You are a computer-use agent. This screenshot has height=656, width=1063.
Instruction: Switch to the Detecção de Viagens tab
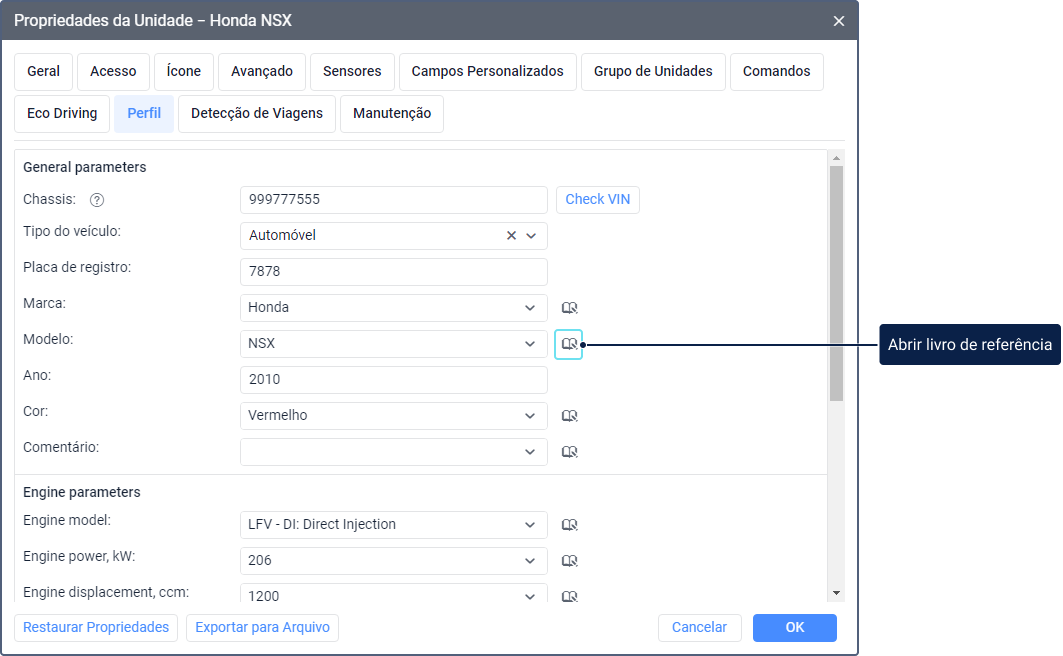point(257,114)
